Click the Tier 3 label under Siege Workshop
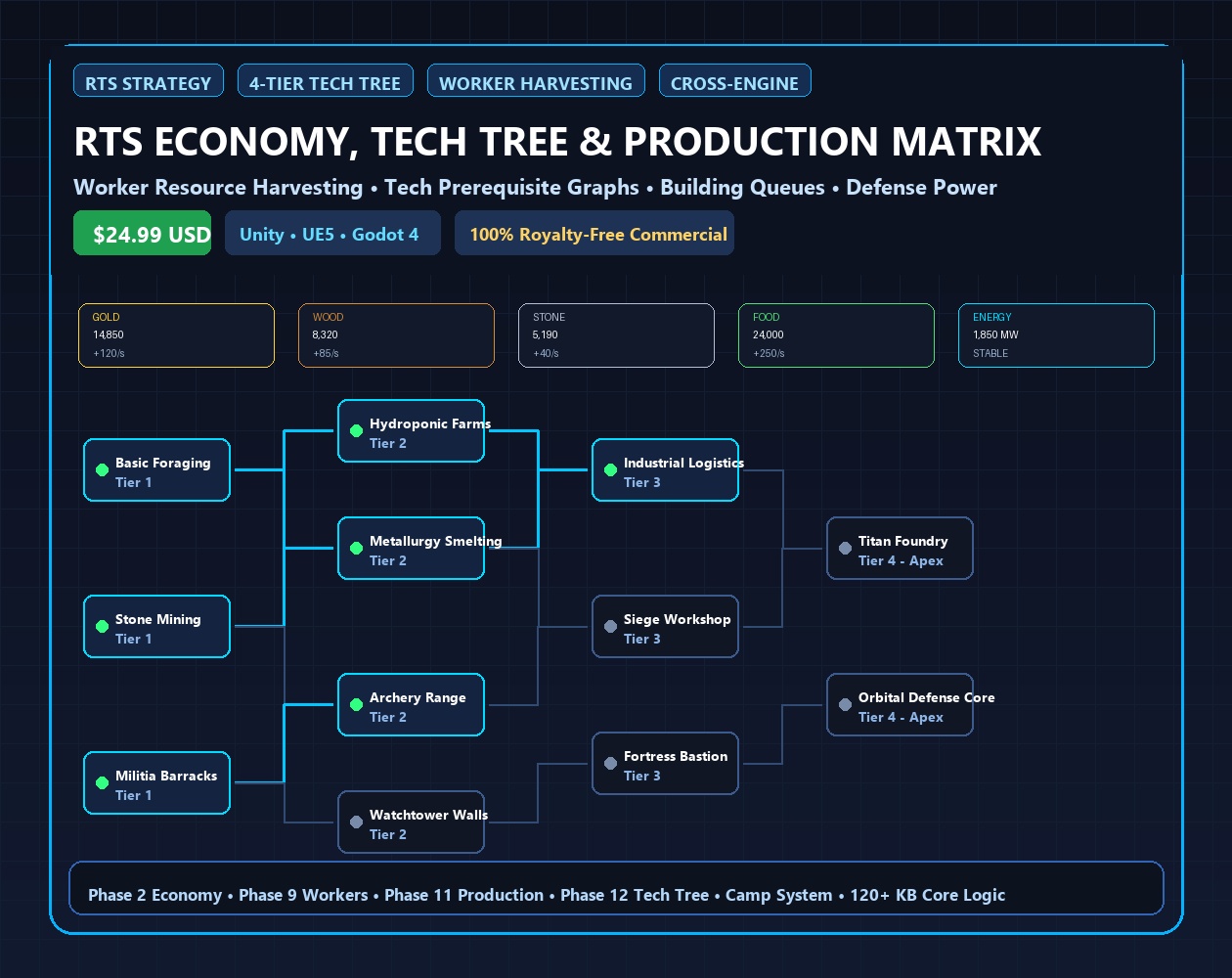 642,639
